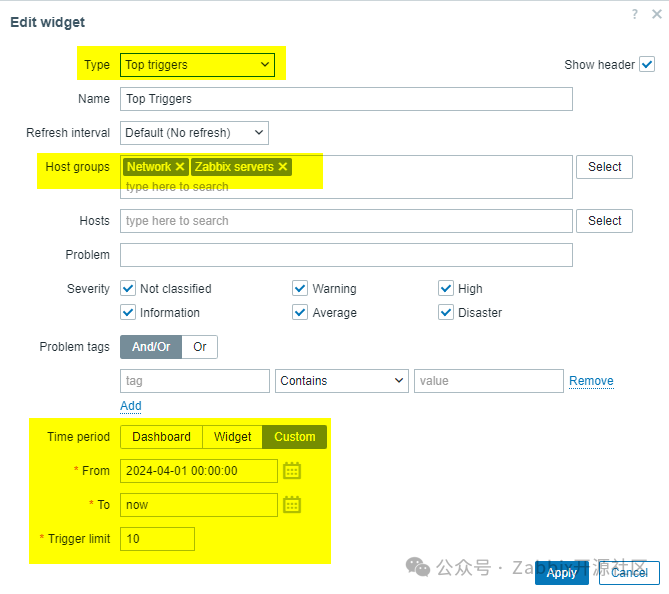
Task: Uncheck Information severity
Action: (x=128, y=312)
